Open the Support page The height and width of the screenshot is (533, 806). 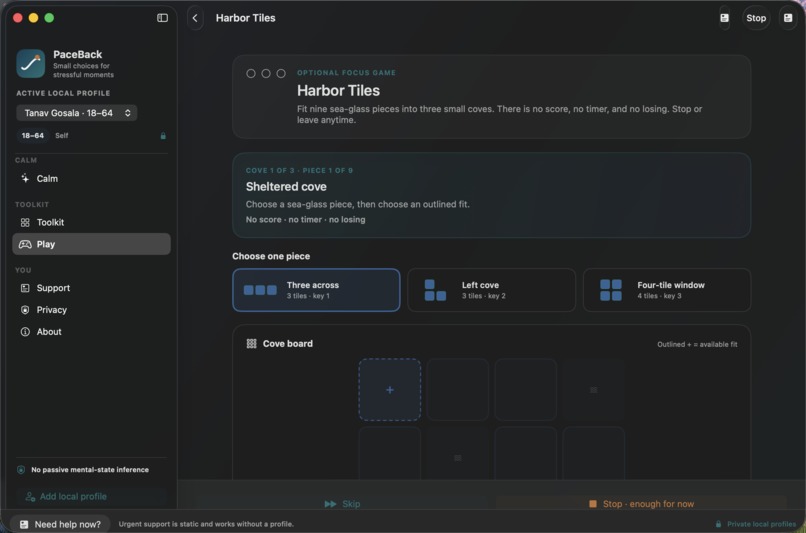point(91,288)
